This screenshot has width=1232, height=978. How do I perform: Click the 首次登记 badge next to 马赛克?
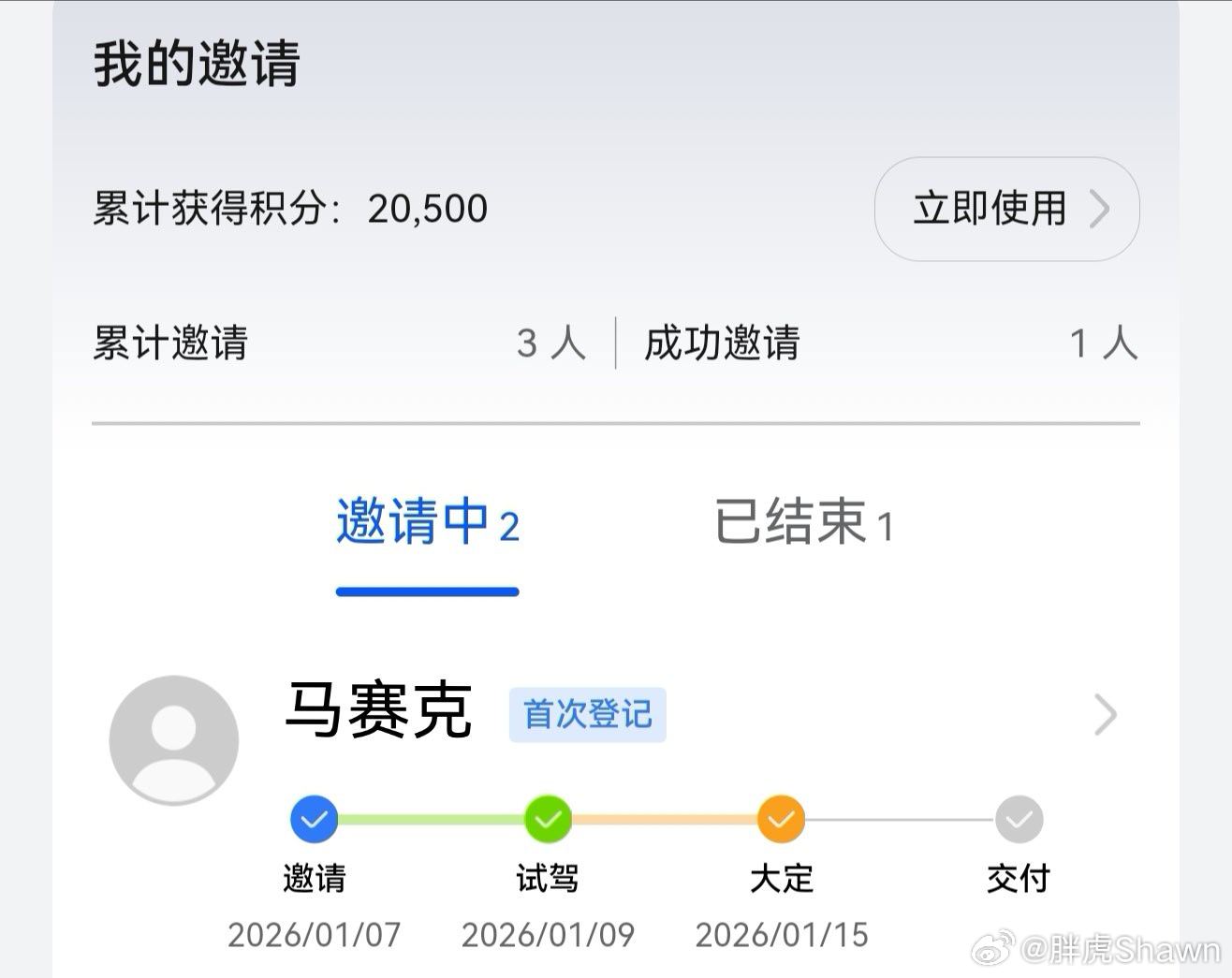(x=587, y=713)
